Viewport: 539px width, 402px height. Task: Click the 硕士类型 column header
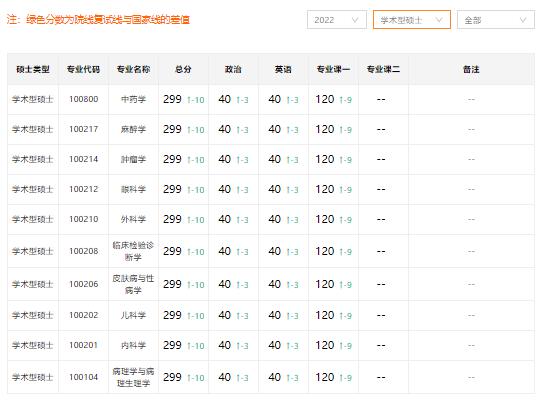coord(33,69)
